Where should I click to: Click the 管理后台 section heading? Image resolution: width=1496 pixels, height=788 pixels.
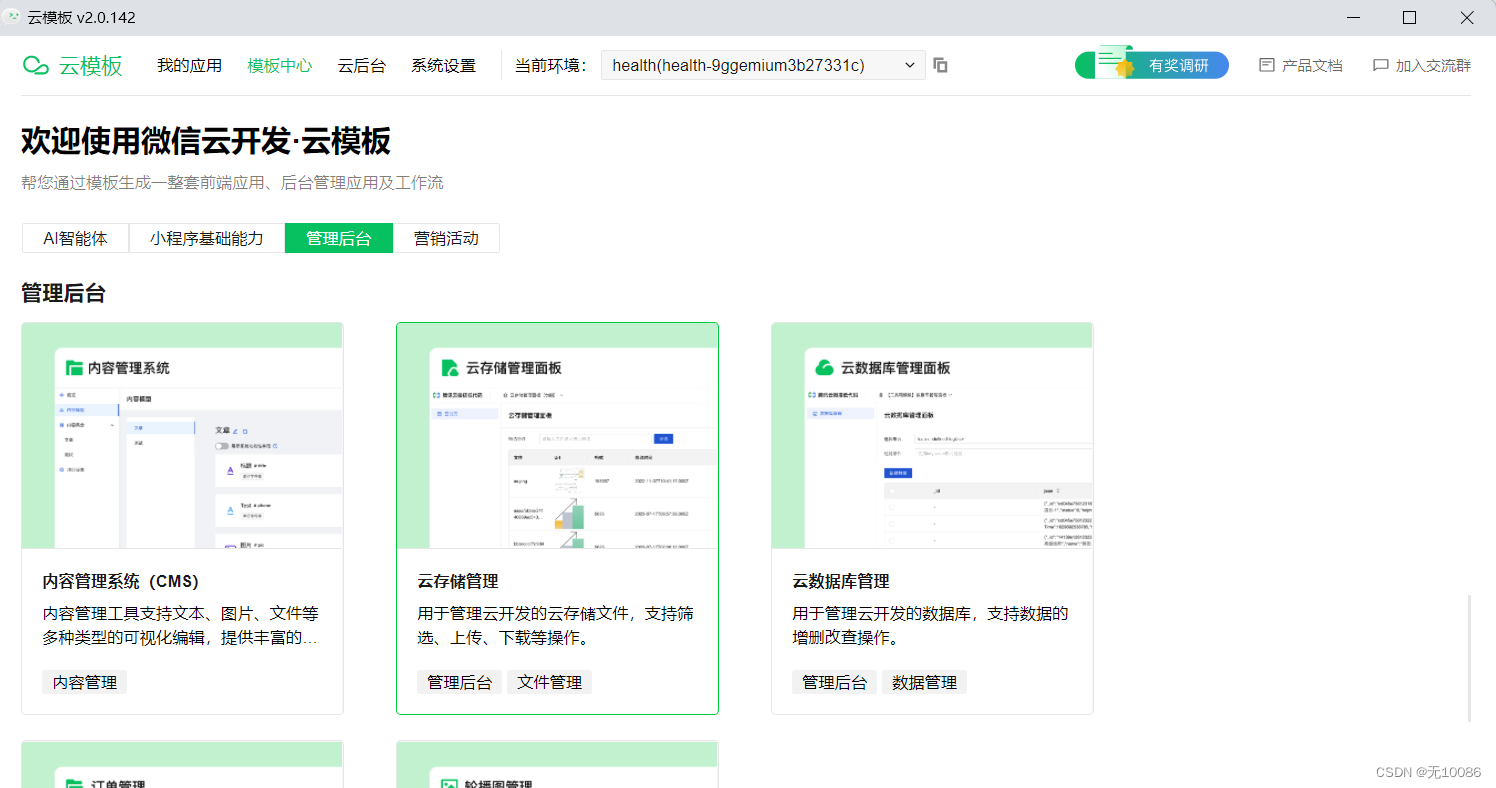(63, 293)
